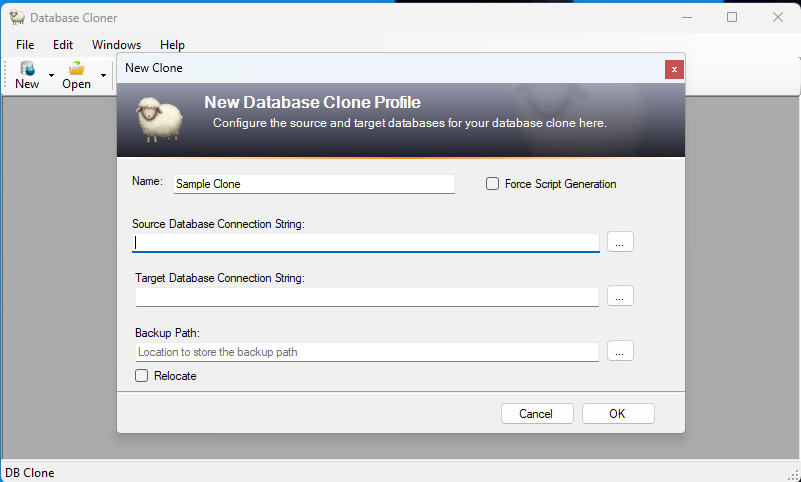The width and height of the screenshot is (801, 482).
Task: Focus the Target Database Connection String field
Action: [x=367, y=297]
